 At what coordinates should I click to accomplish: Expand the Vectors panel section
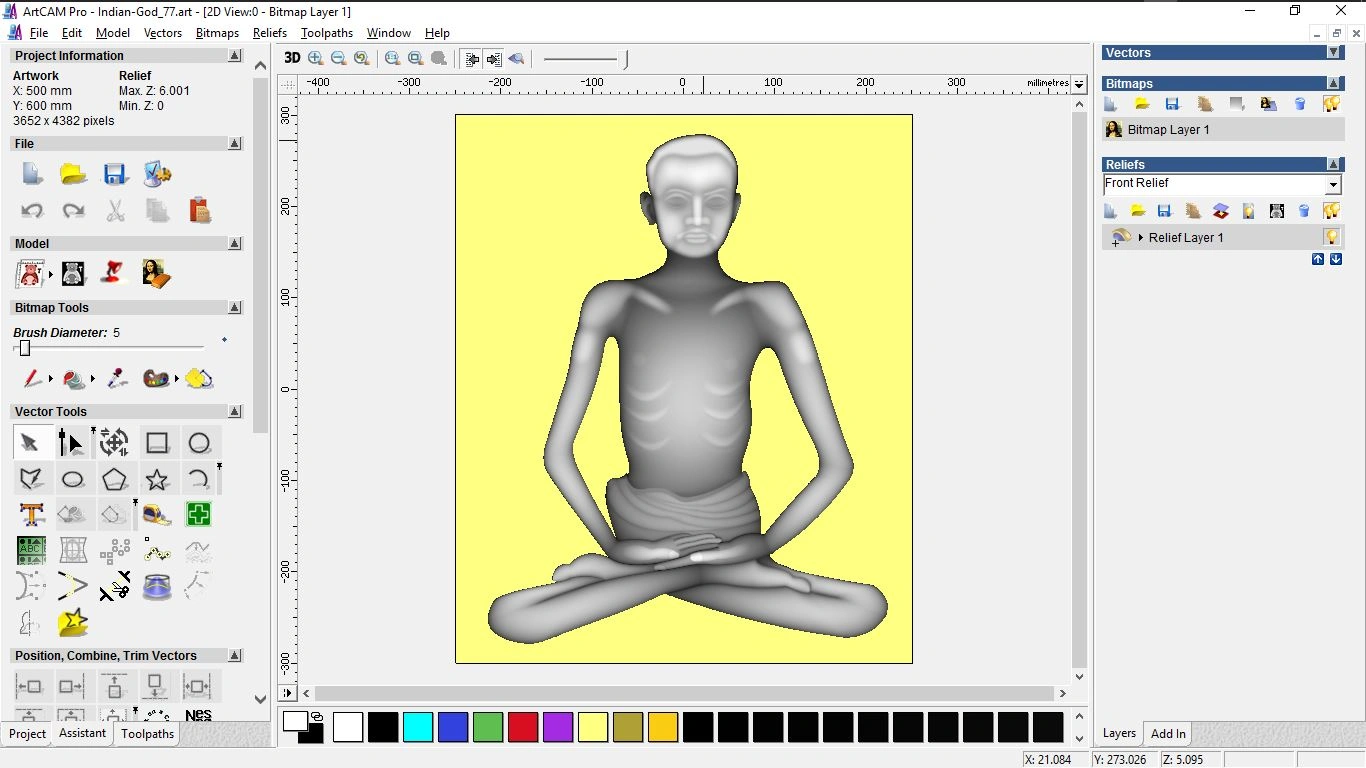pos(1333,53)
